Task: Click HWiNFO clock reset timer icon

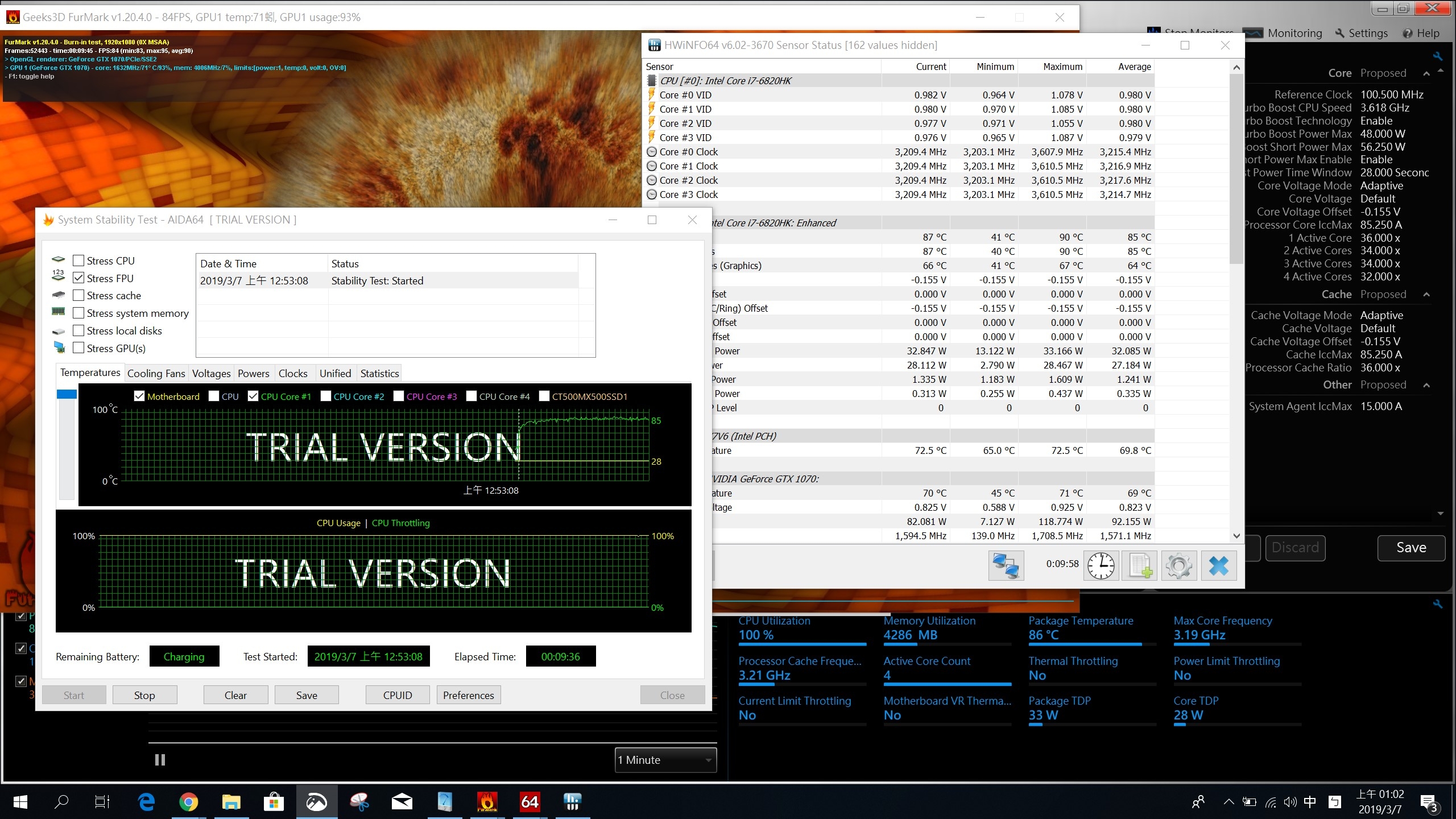Action: (1101, 565)
